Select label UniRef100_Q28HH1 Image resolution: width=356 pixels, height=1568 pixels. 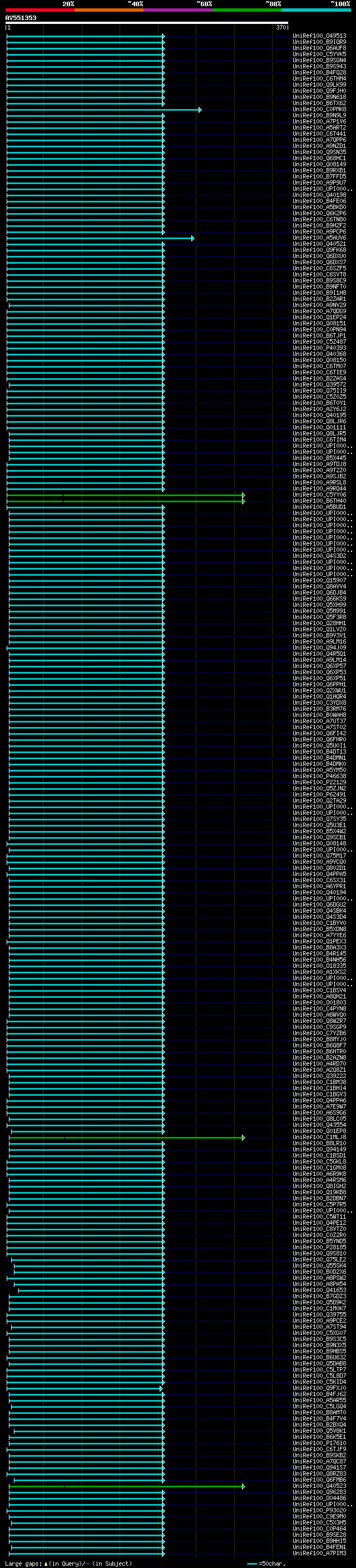[319, 624]
